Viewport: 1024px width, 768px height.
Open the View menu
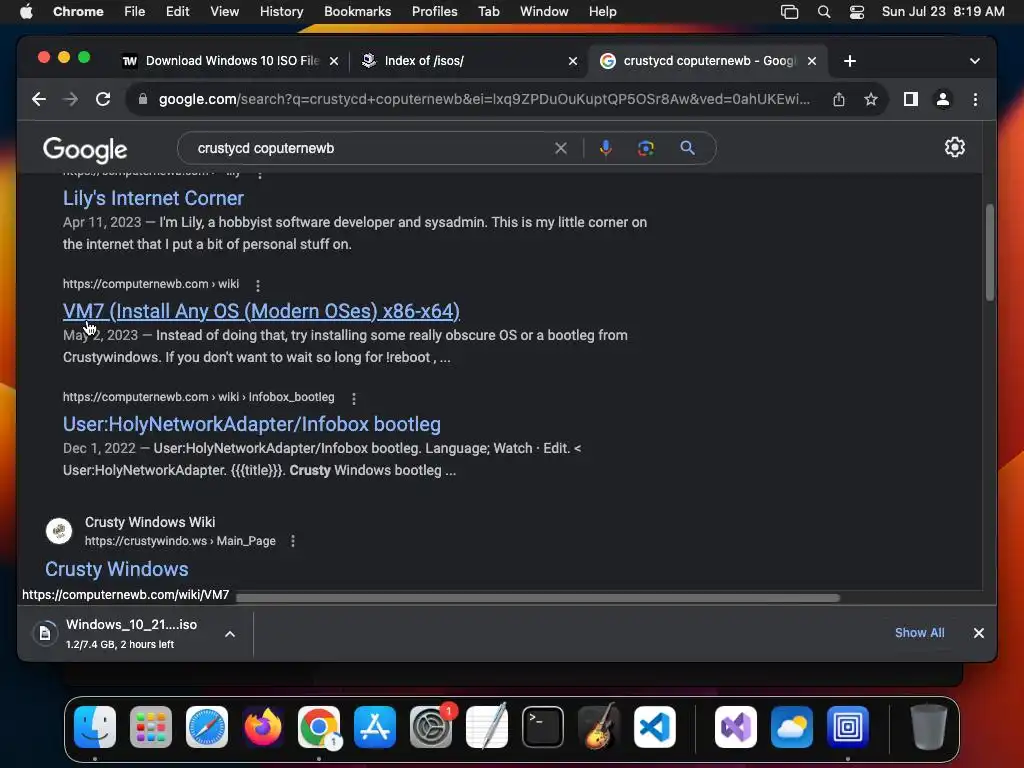click(x=225, y=12)
